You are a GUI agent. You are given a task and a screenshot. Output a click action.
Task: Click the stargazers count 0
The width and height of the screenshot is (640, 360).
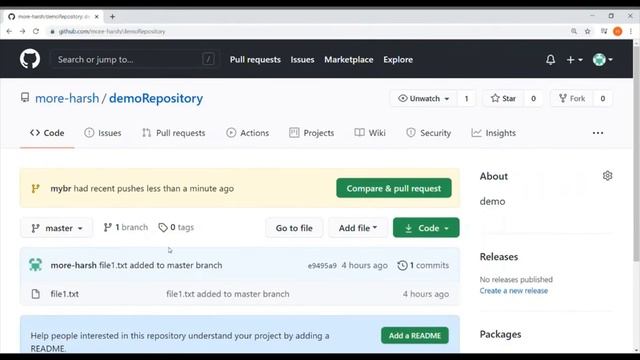click(x=533, y=98)
